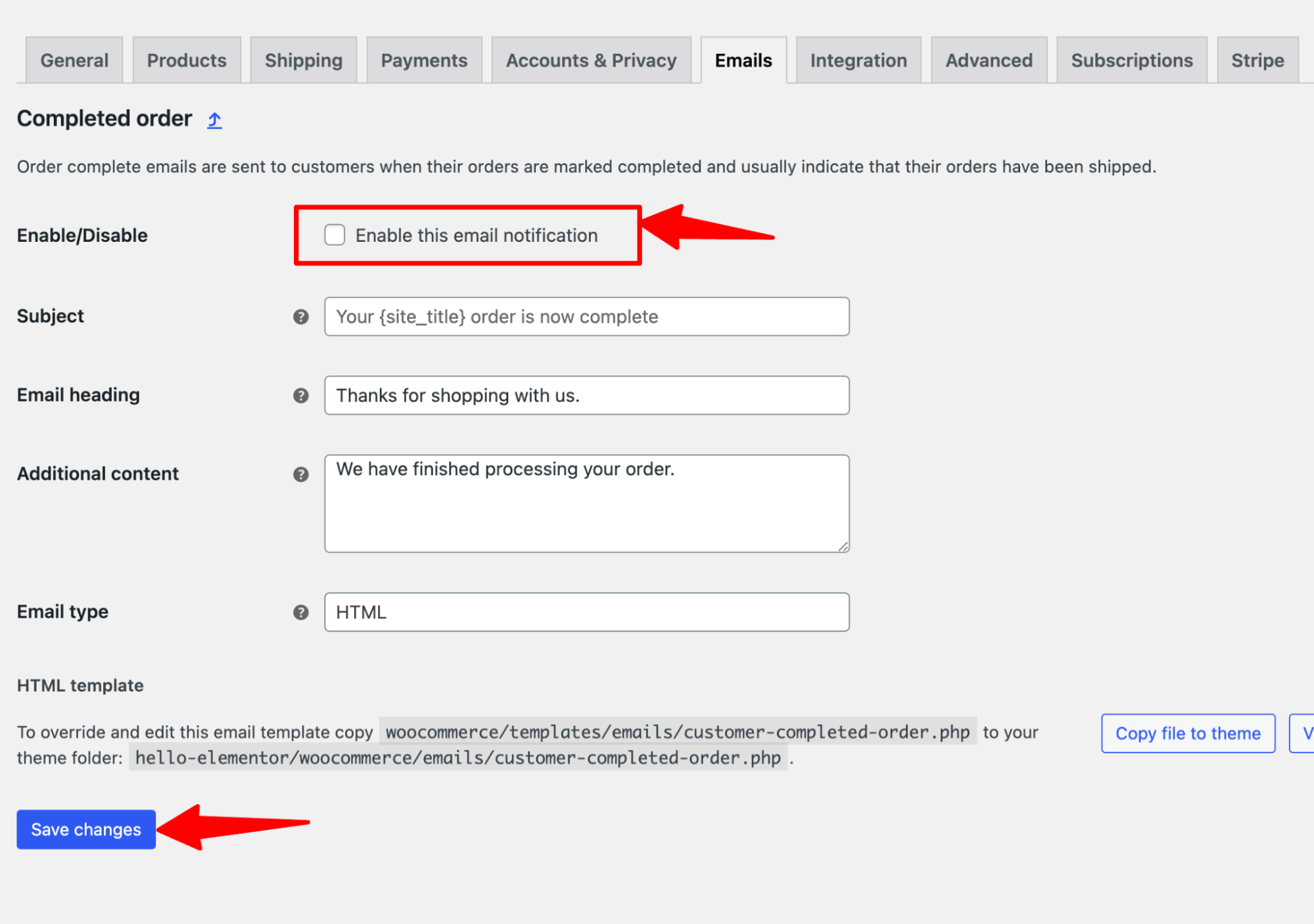
Task: Switch to the Integration tab
Action: click(858, 60)
